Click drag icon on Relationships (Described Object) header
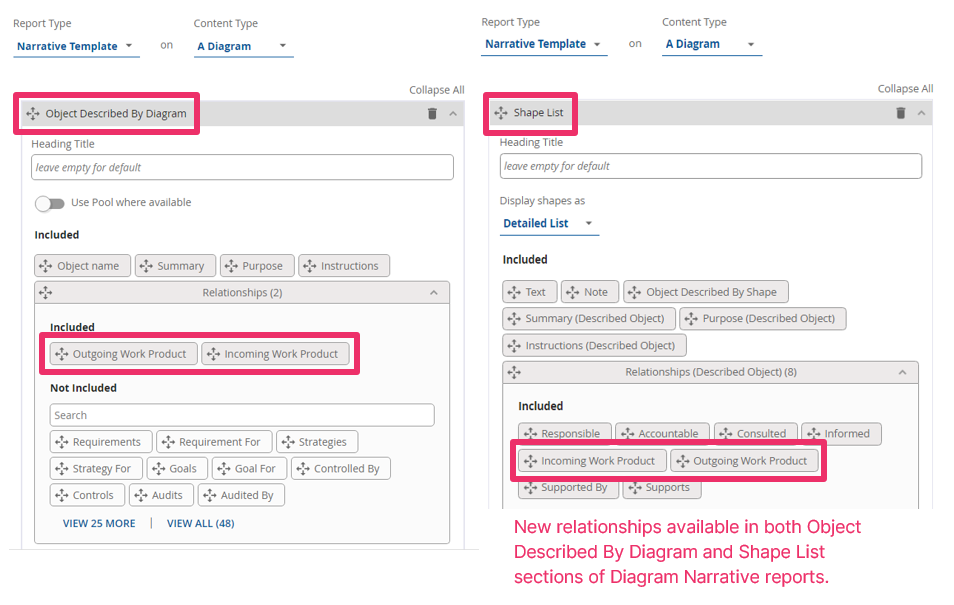 point(514,372)
